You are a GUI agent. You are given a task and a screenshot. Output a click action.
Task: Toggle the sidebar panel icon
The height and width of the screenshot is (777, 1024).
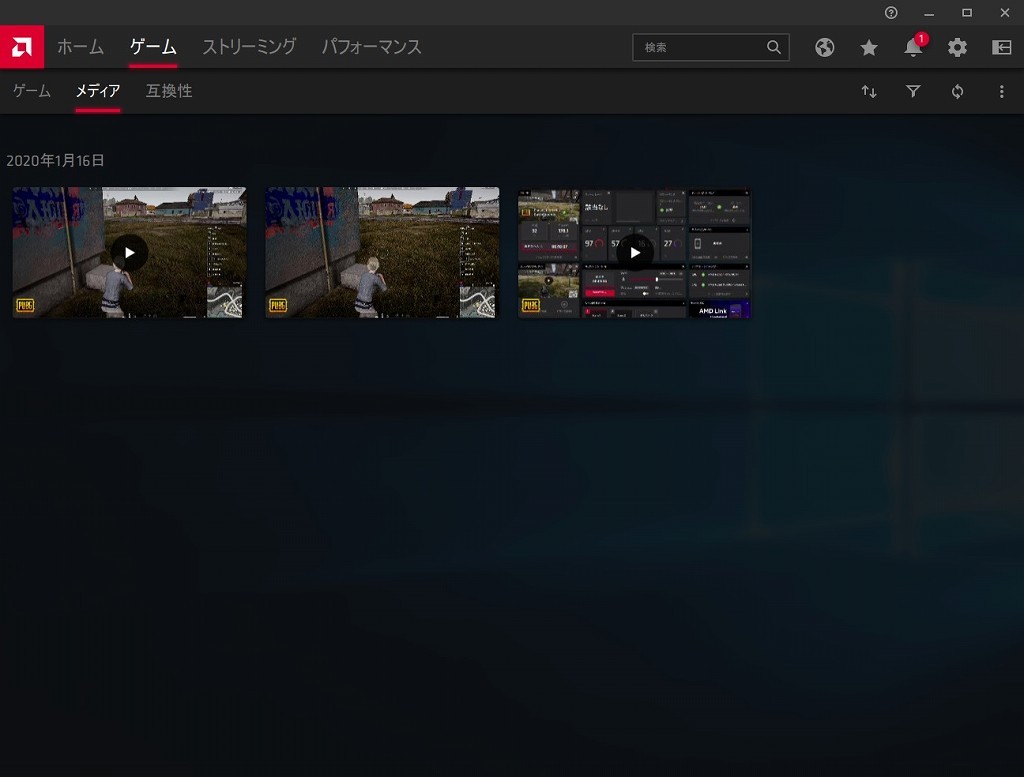[1001, 47]
